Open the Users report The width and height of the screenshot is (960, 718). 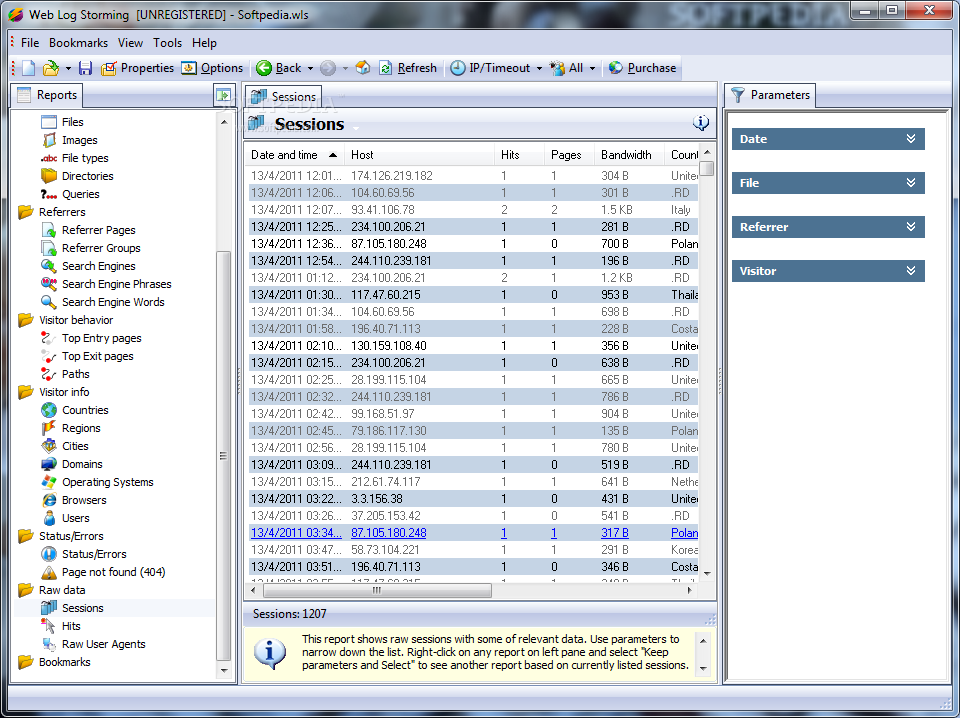pyautogui.click(x=65, y=518)
